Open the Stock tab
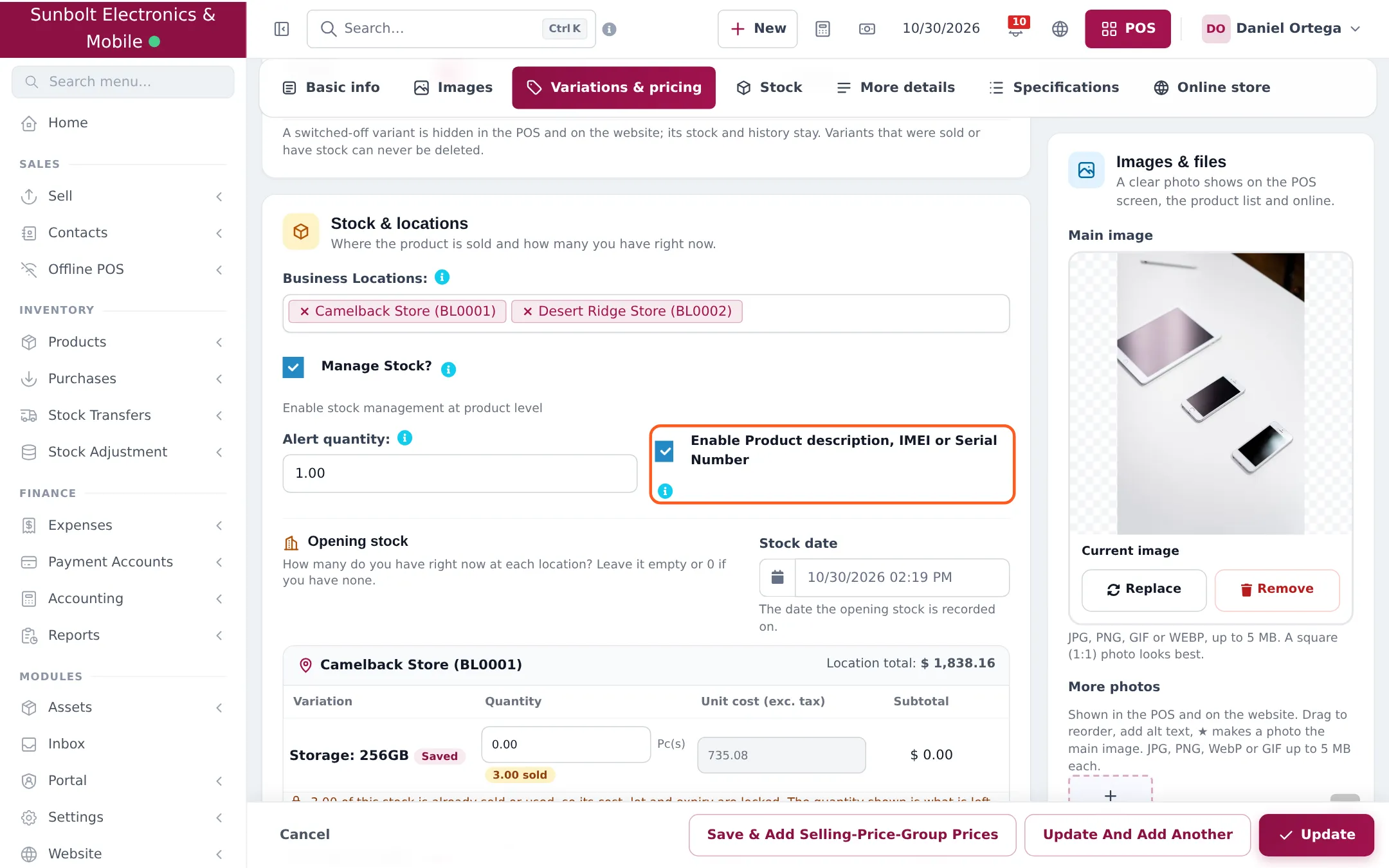The width and height of the screenshot is (1389, 868). (x=769, y=87)
